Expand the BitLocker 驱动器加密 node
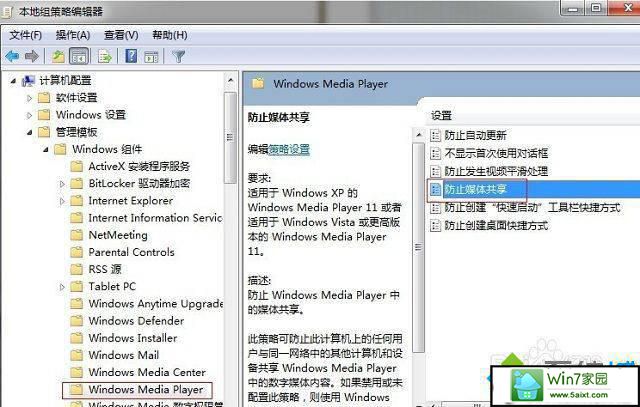640x407 pixels. pos(62,184)
